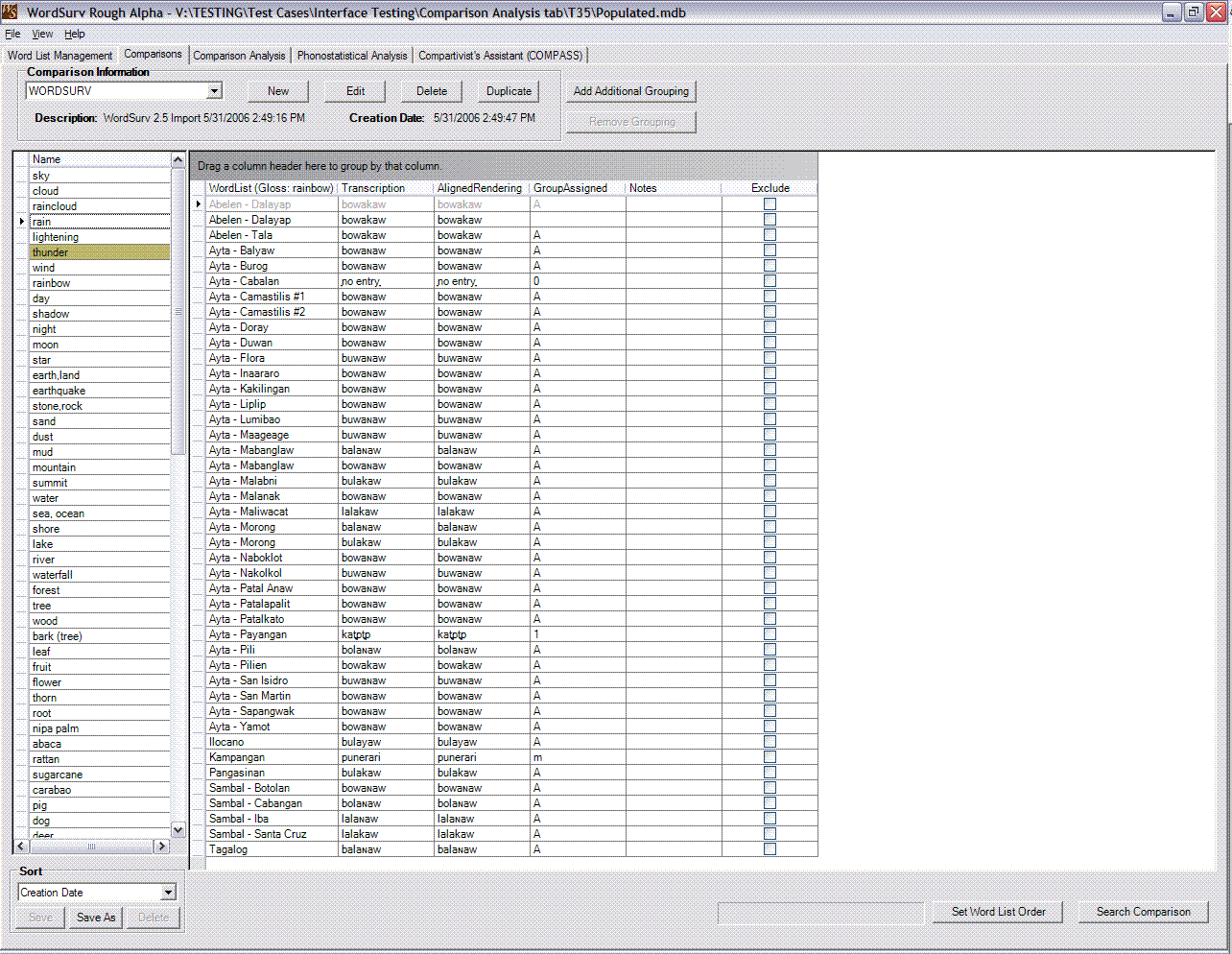Check Exclude for Ayta - Payangan row
Screen dimensions: 1232x954
click(x=770, y=634)
